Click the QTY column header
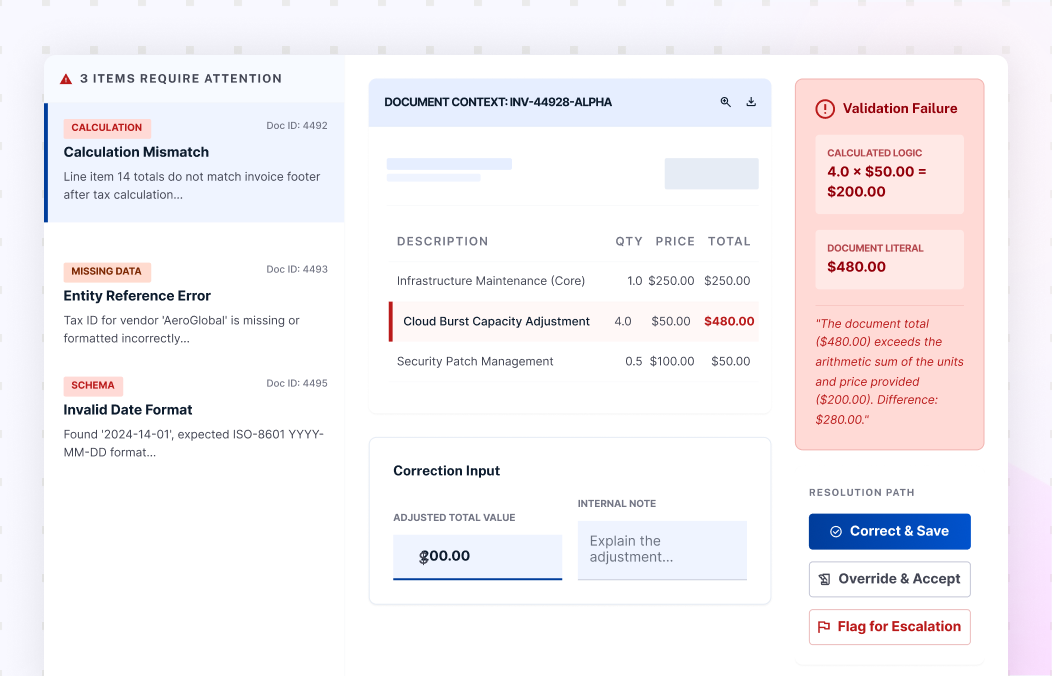 click(629, 241)
